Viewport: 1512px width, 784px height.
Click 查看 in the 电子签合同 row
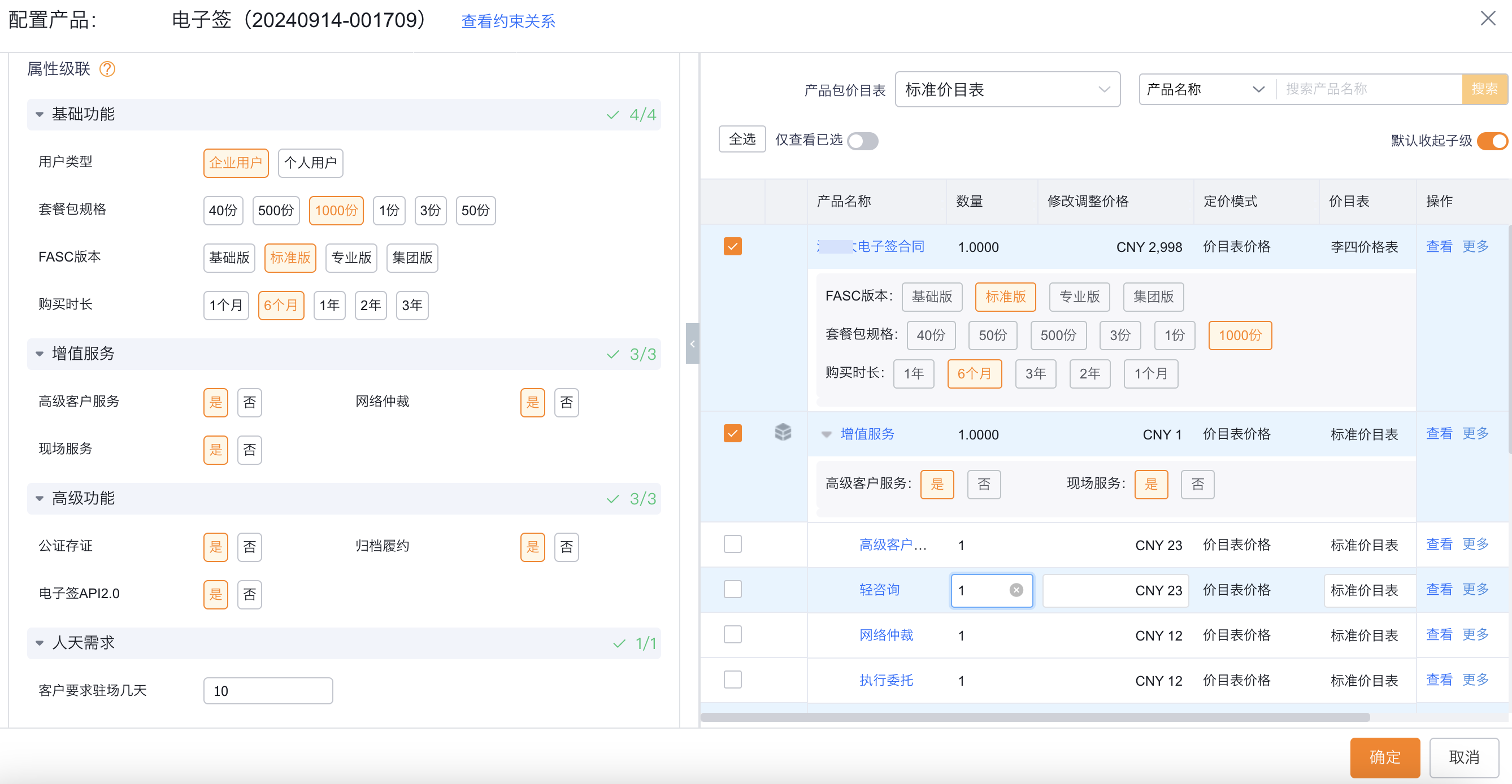coord(1439,246)
